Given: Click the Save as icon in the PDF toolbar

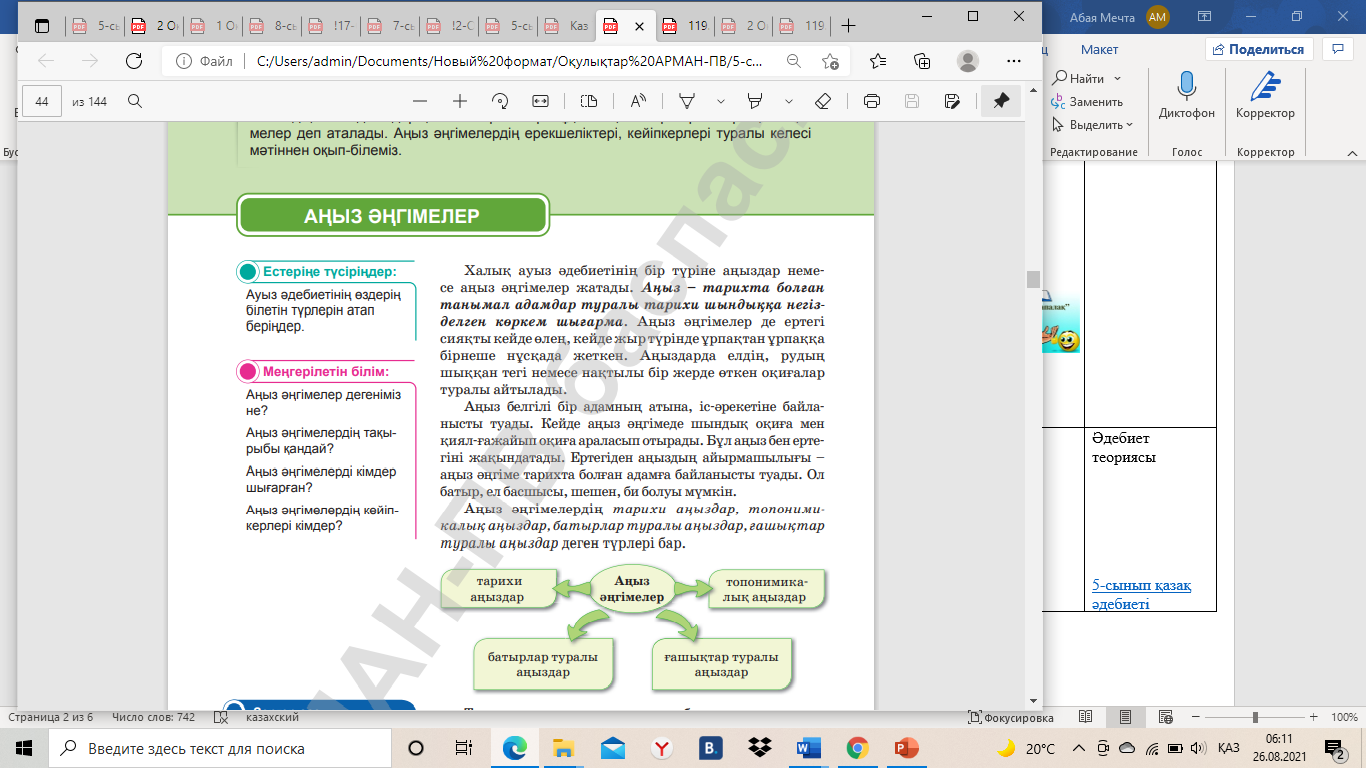Looking at the screenshot, I should pos(952,101).
